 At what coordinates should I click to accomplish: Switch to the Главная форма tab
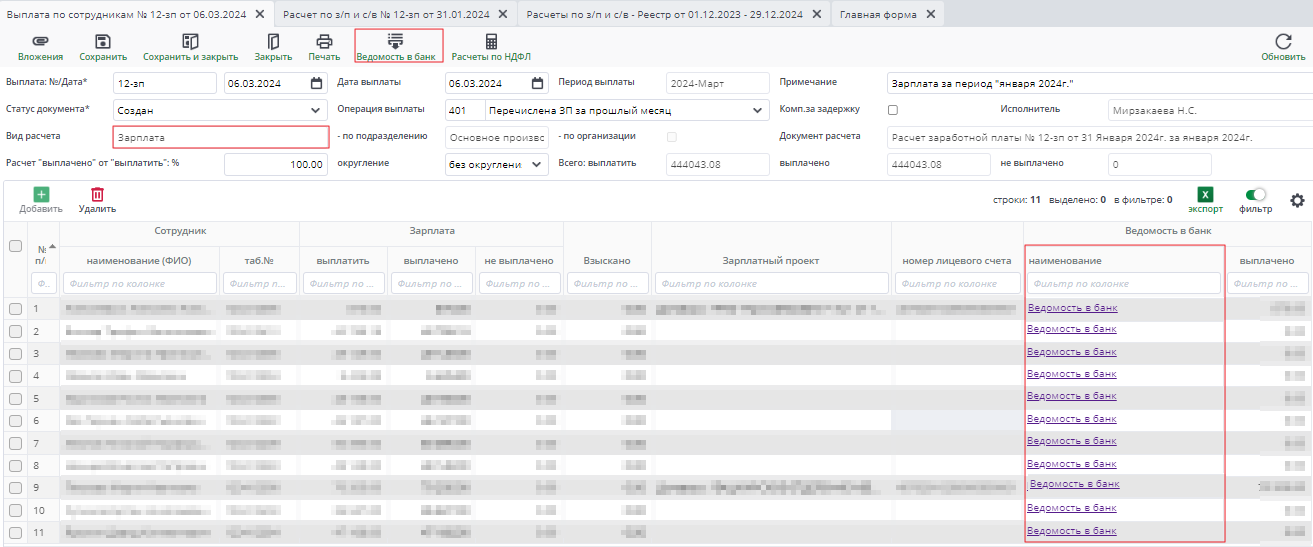click(879, 14)
